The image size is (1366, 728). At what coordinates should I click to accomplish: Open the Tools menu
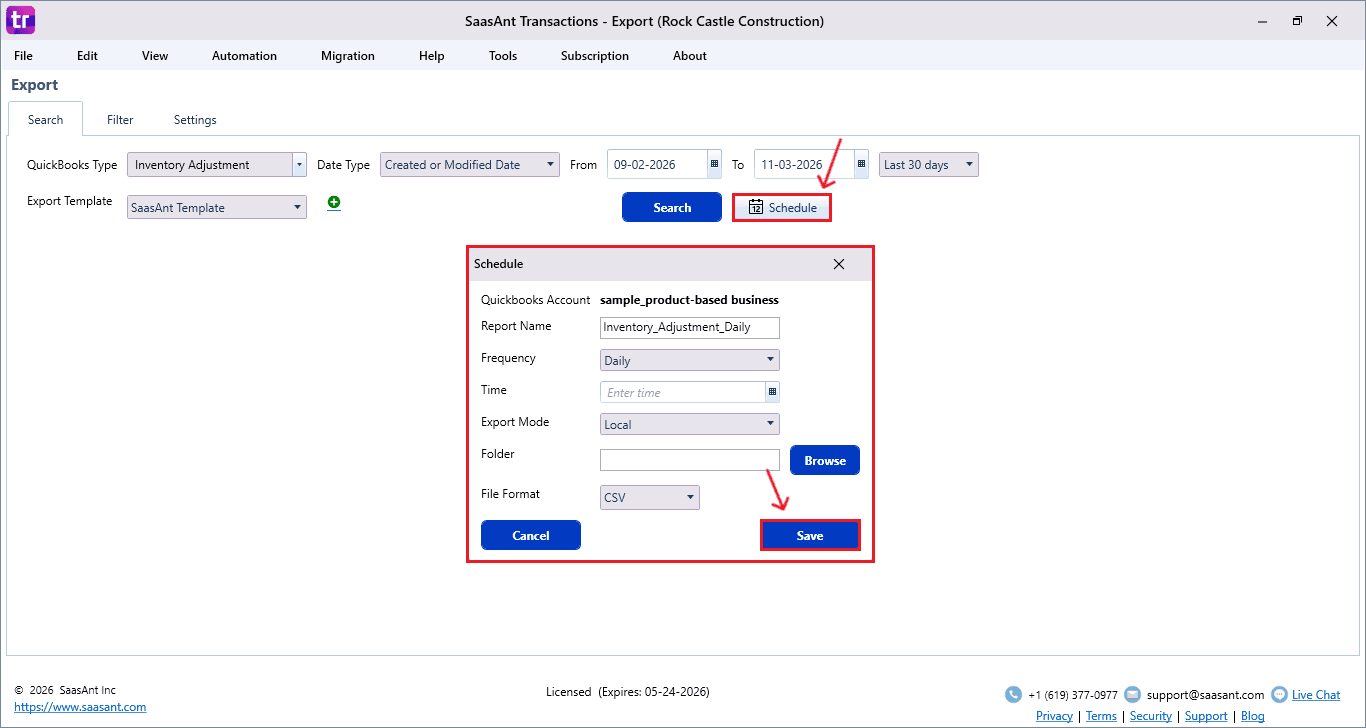pos(503,56)
